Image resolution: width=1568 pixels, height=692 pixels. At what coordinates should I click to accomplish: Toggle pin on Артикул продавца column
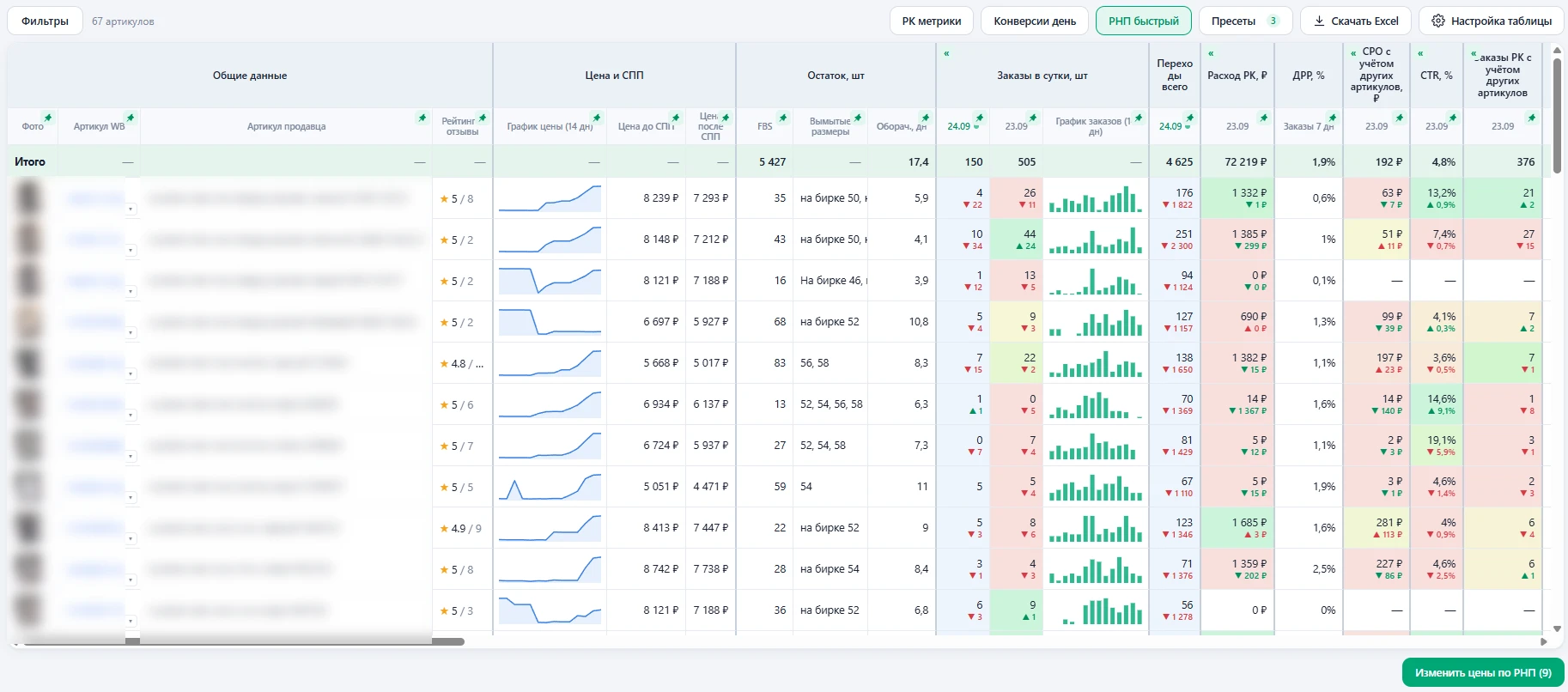click(422, 118)
